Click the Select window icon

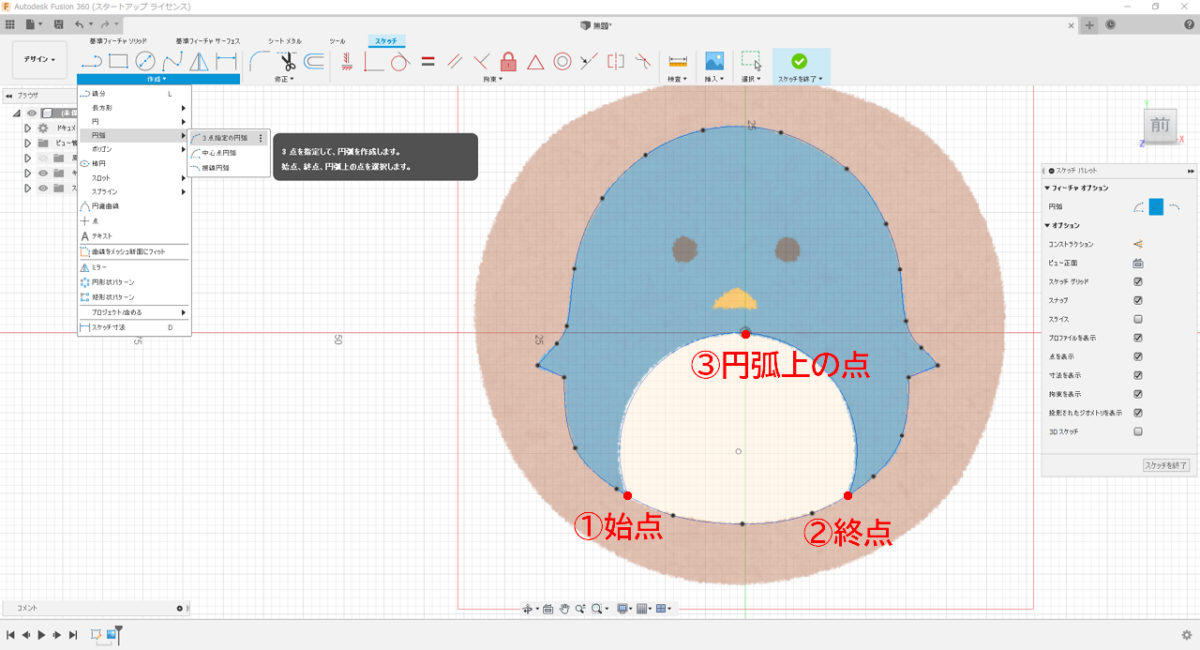click(x=751, y=61)
